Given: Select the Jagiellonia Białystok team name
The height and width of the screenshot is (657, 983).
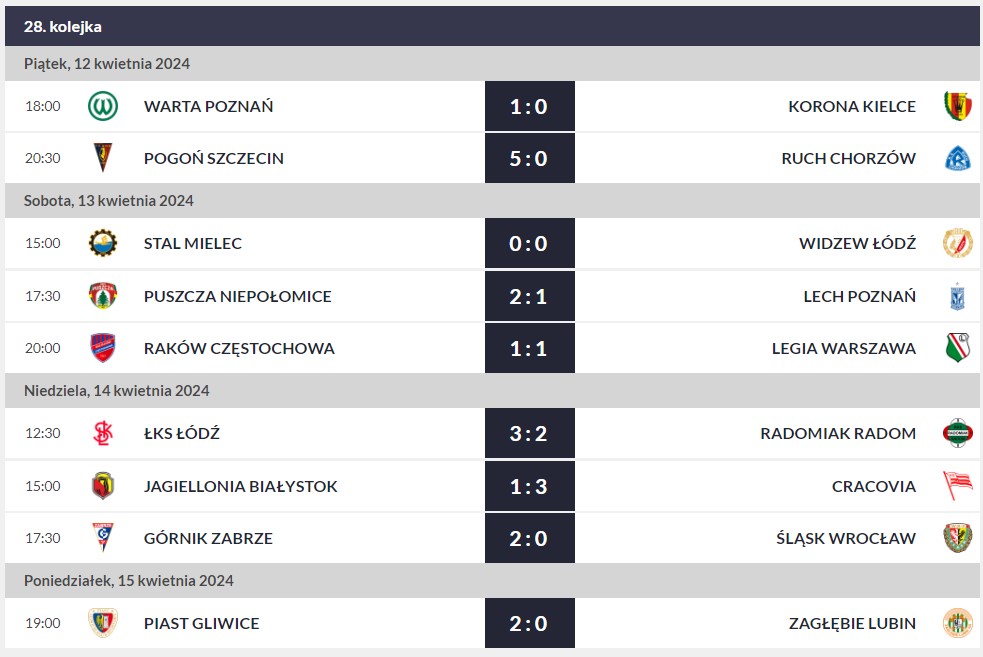Looking at the screenshot, I should click(240, 486).
